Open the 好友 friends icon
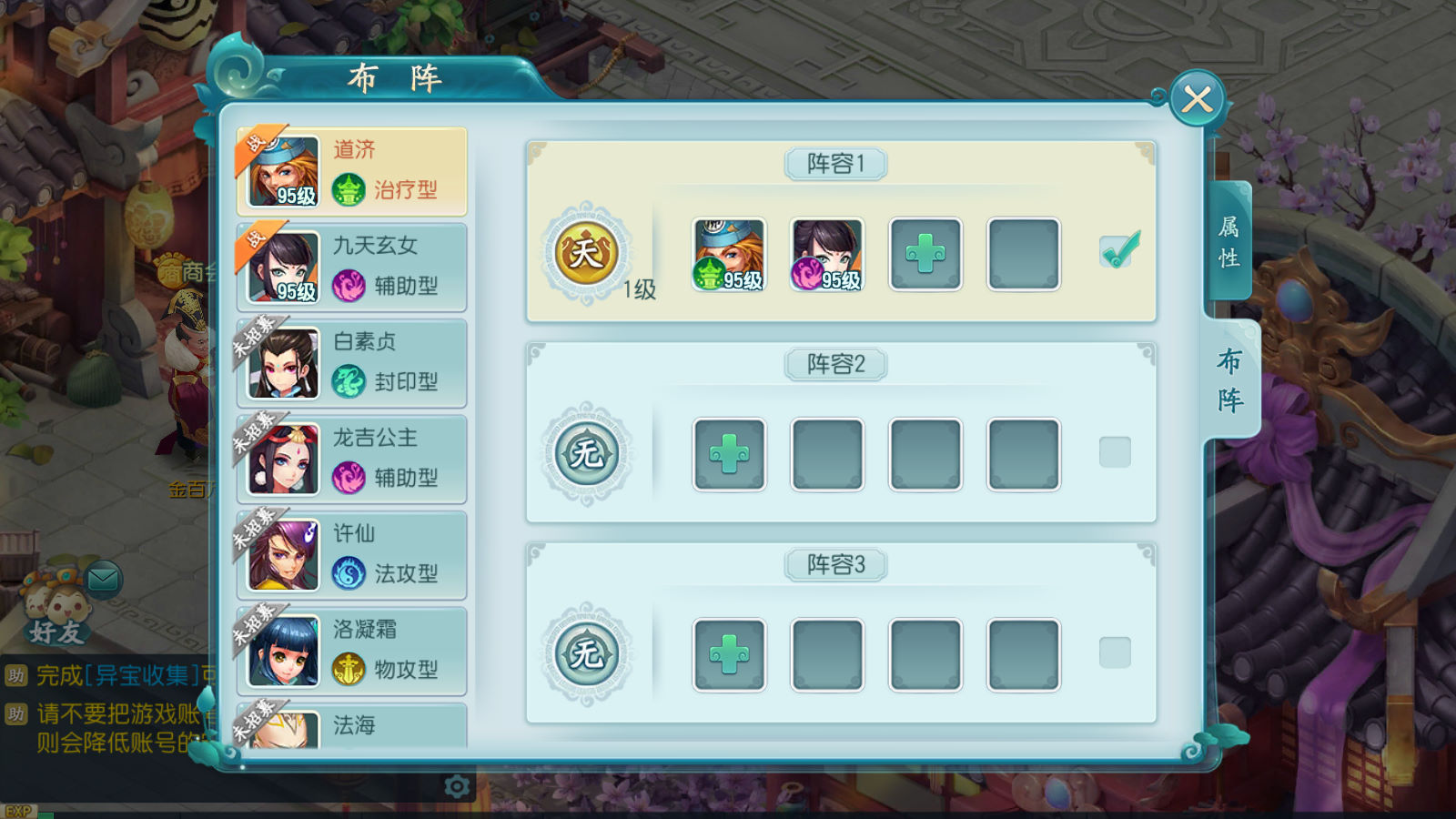The width and height of the screenshot is (1456, 819). point(56,610)
